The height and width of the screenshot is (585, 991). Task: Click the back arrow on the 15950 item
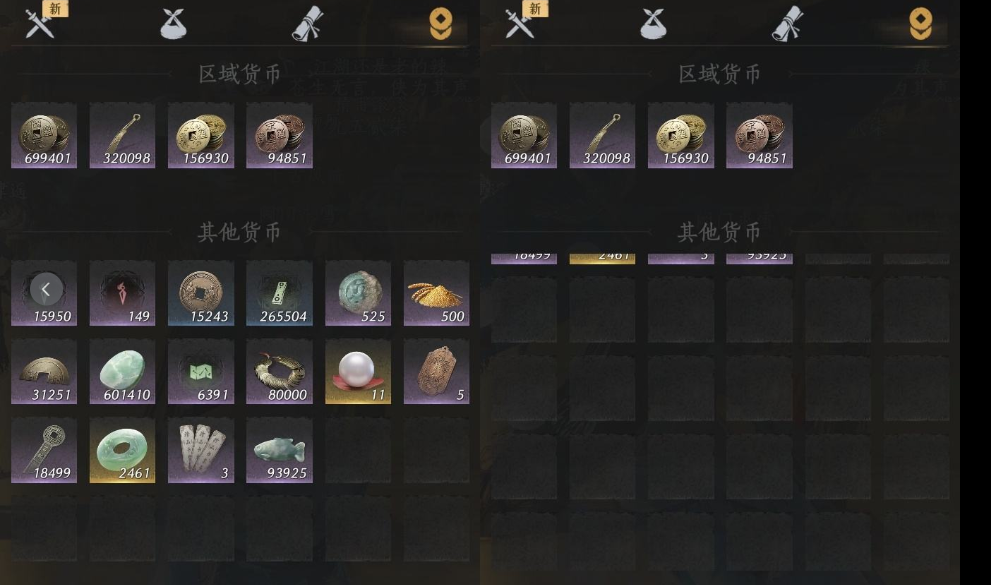click(x=46, y=289)
